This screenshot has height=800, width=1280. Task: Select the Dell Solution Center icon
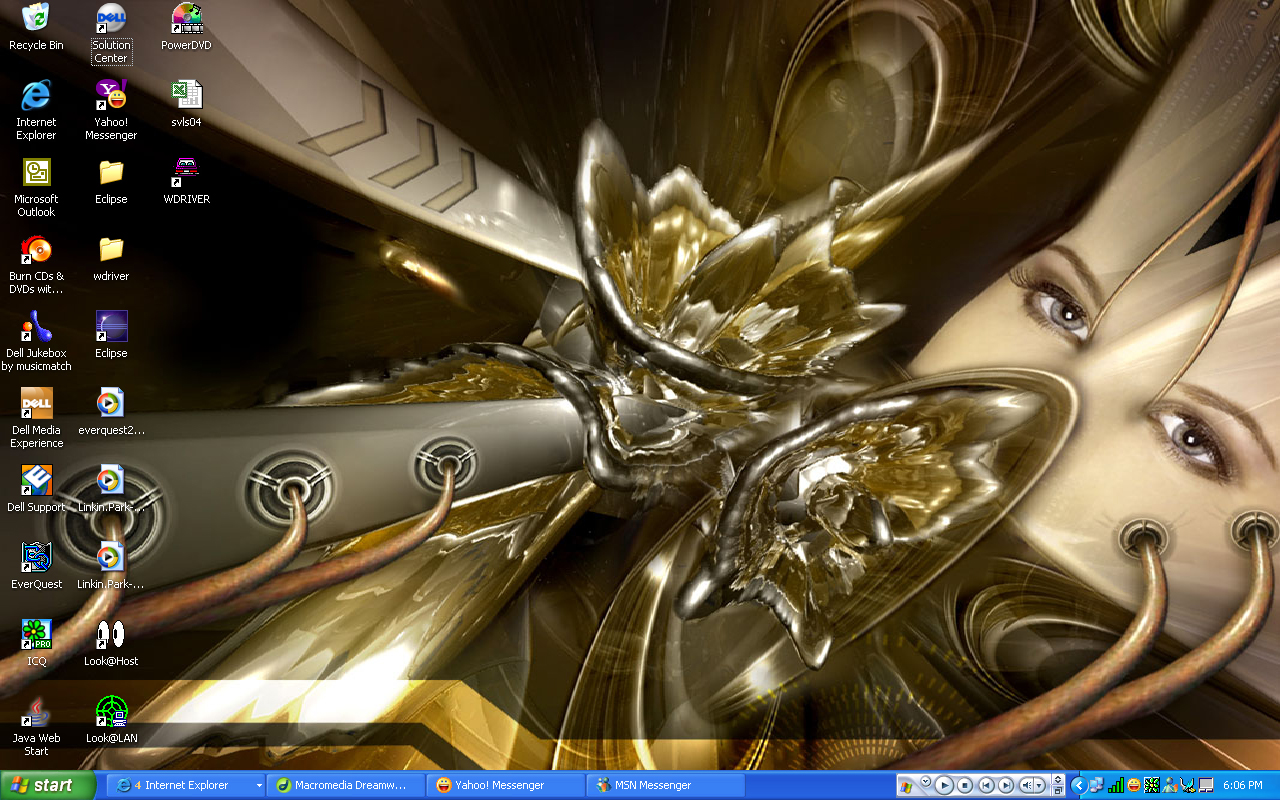click(x=111, y=33)
